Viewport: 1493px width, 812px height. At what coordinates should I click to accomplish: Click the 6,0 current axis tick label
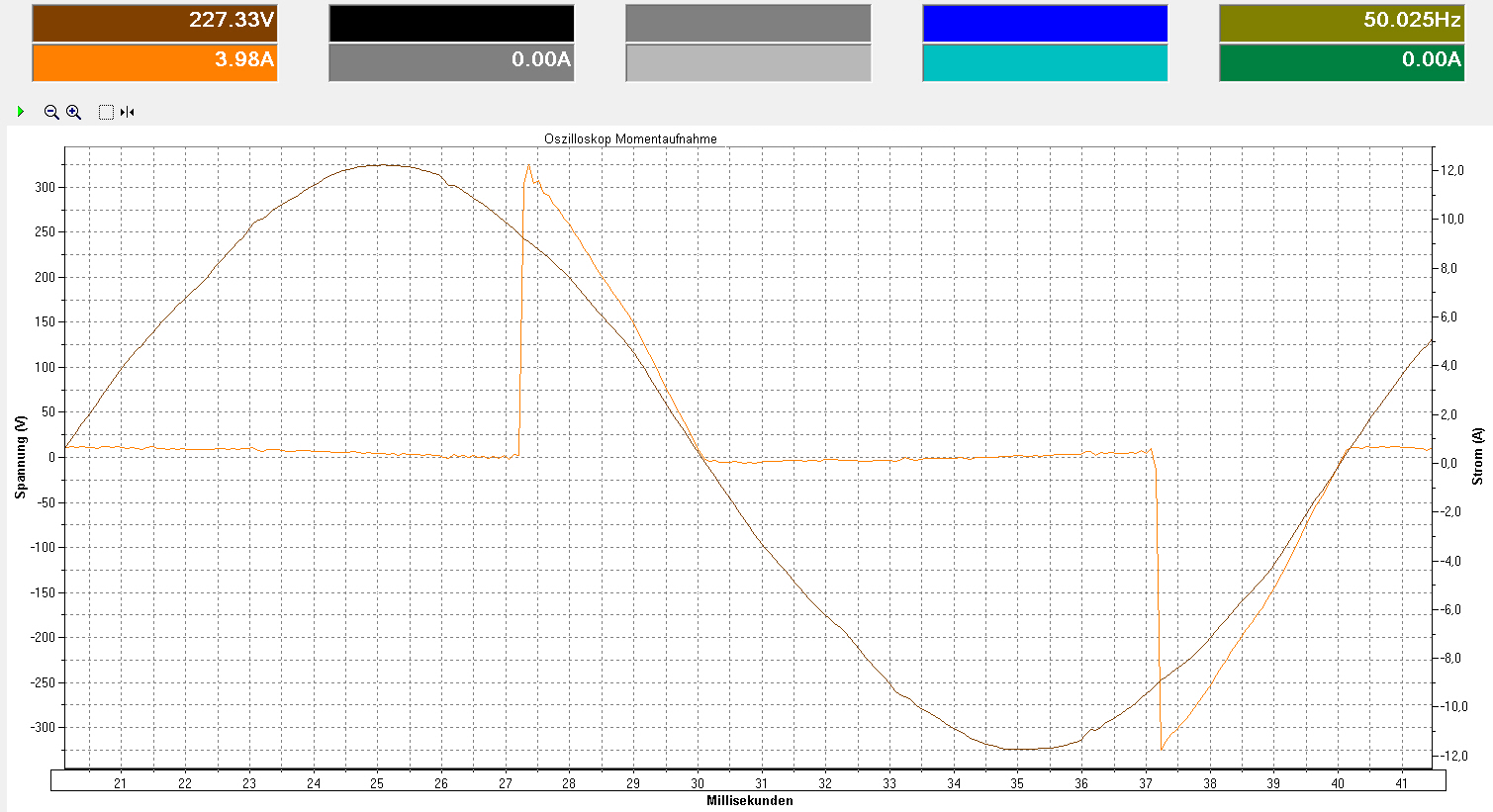click(x=1449, y=317)
